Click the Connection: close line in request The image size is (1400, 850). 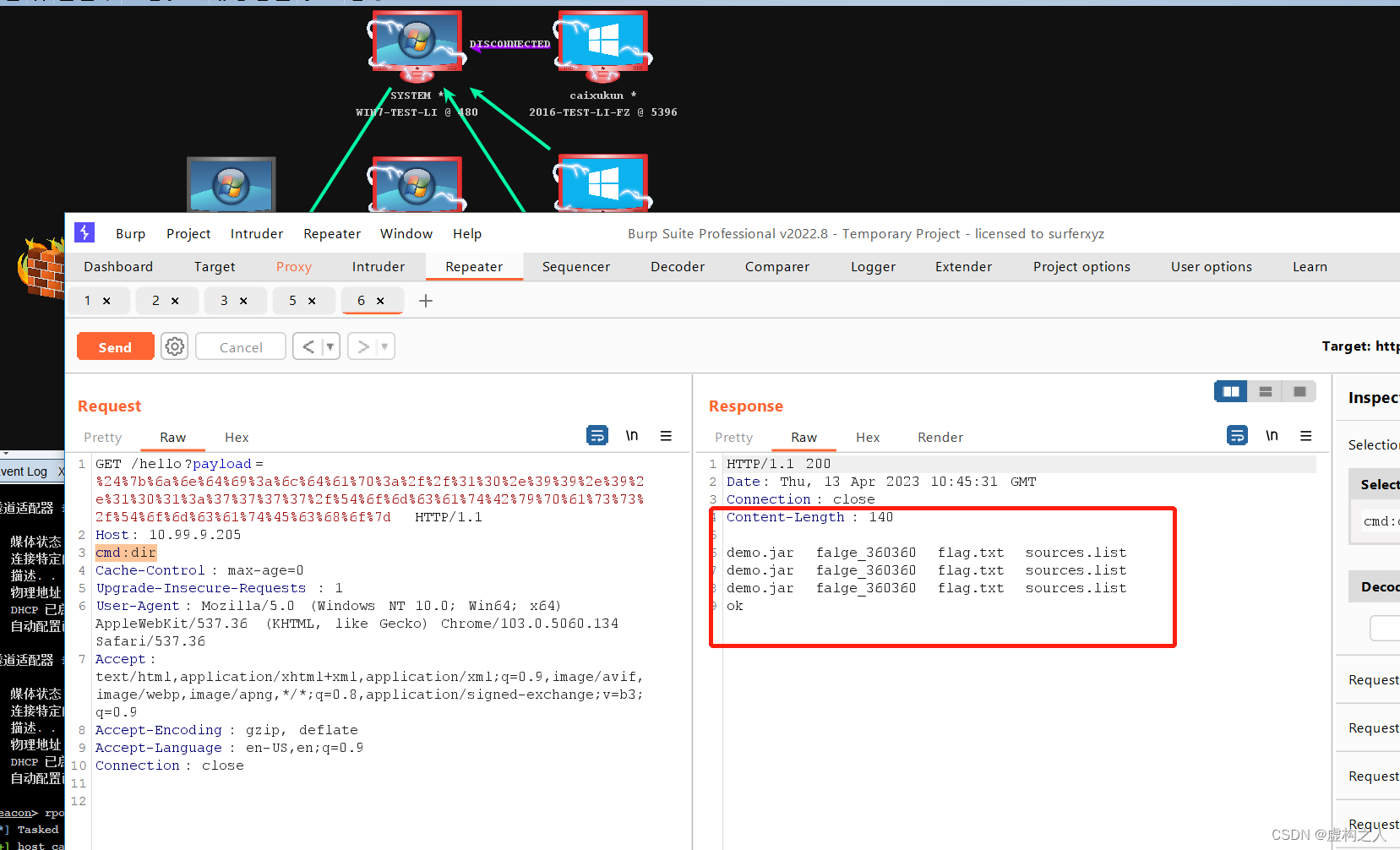169,766
